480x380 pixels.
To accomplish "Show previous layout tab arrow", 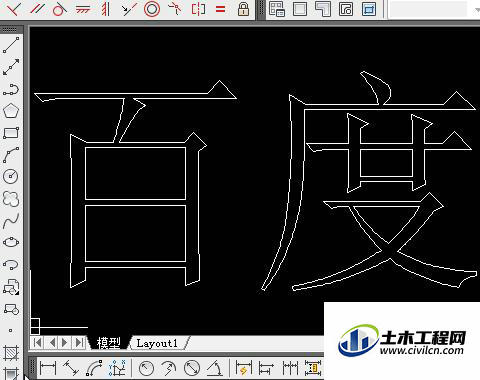I will point(52,343).
